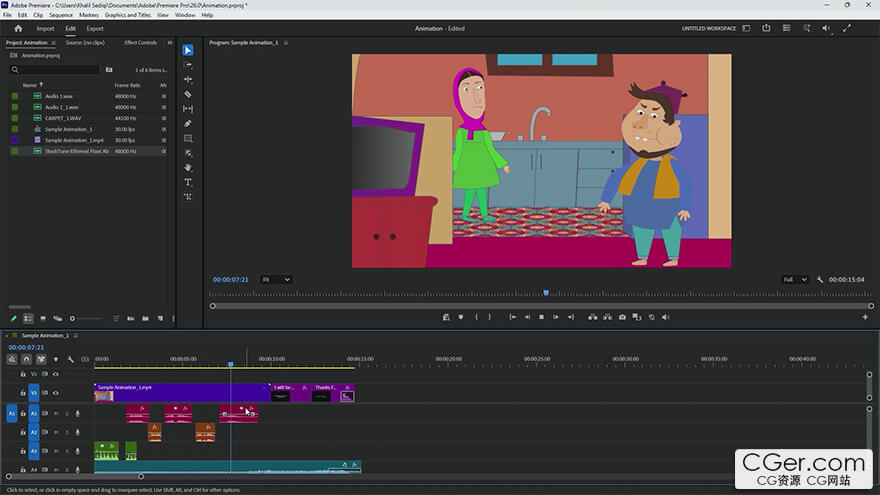Viewport: 880px width, 495px height.
Task: Click the Project panel search field
Action: (54, 70)
